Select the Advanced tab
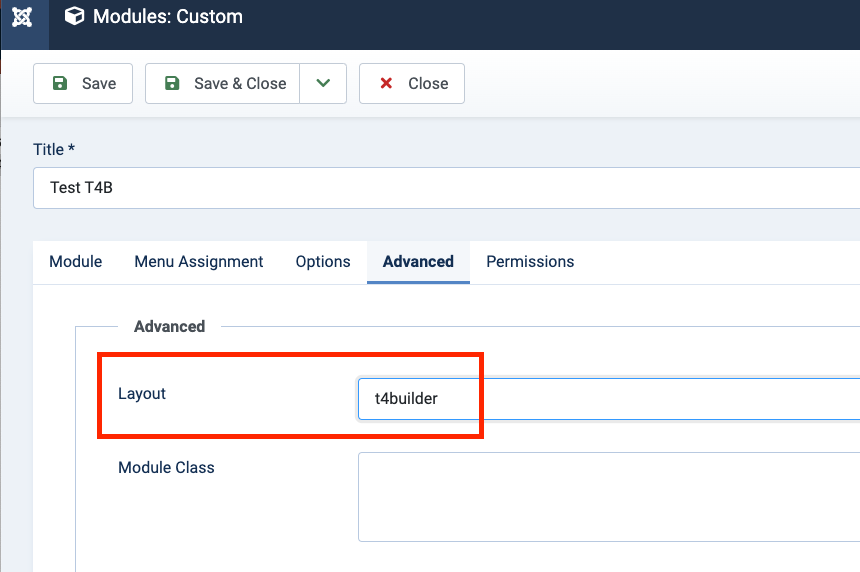 coord(418,262)
